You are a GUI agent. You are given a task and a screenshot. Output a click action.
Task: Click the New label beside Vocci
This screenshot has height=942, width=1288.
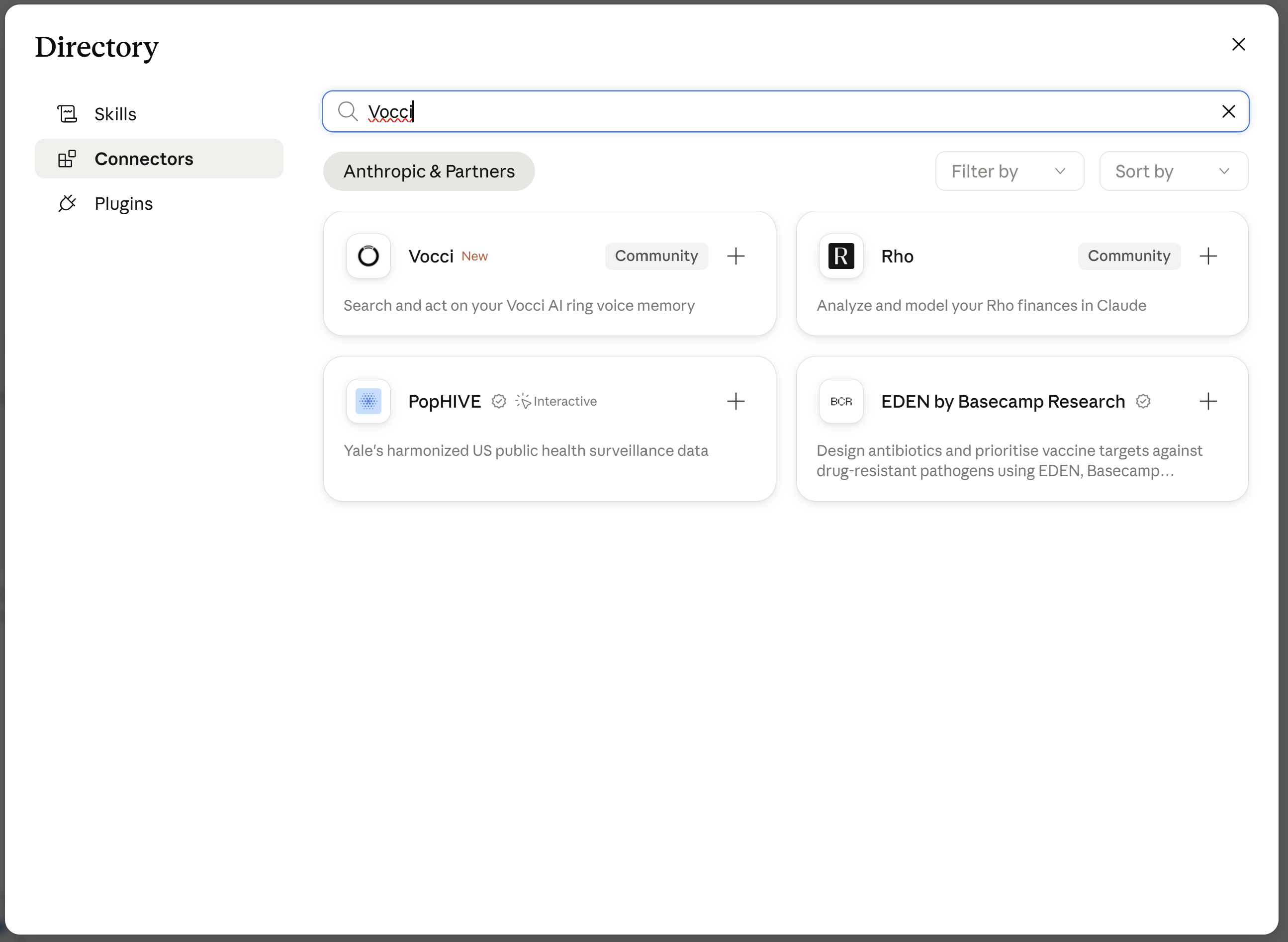pyautogui.click(x=474, y=257)
